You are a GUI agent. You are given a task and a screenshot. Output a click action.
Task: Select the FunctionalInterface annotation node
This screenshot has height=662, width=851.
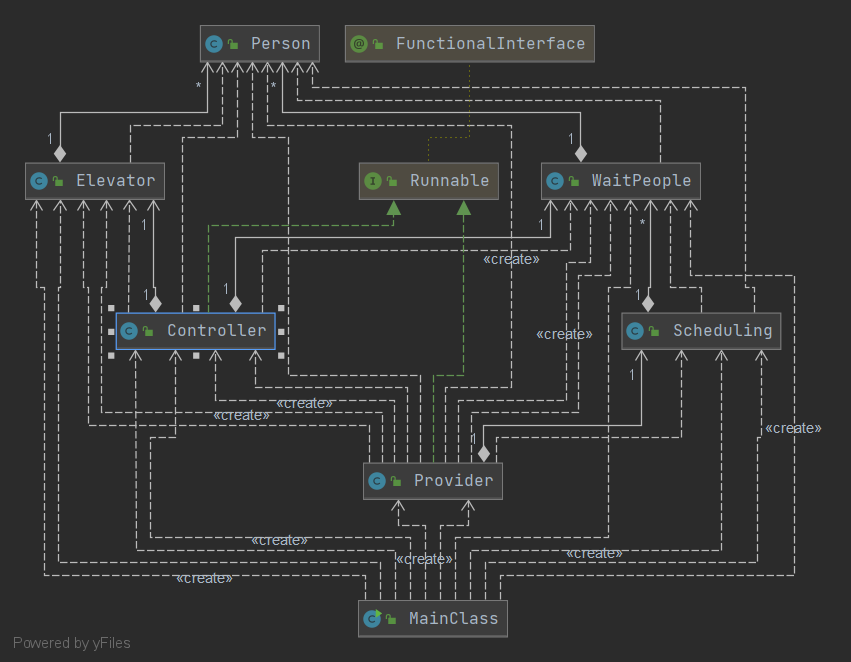469,43
